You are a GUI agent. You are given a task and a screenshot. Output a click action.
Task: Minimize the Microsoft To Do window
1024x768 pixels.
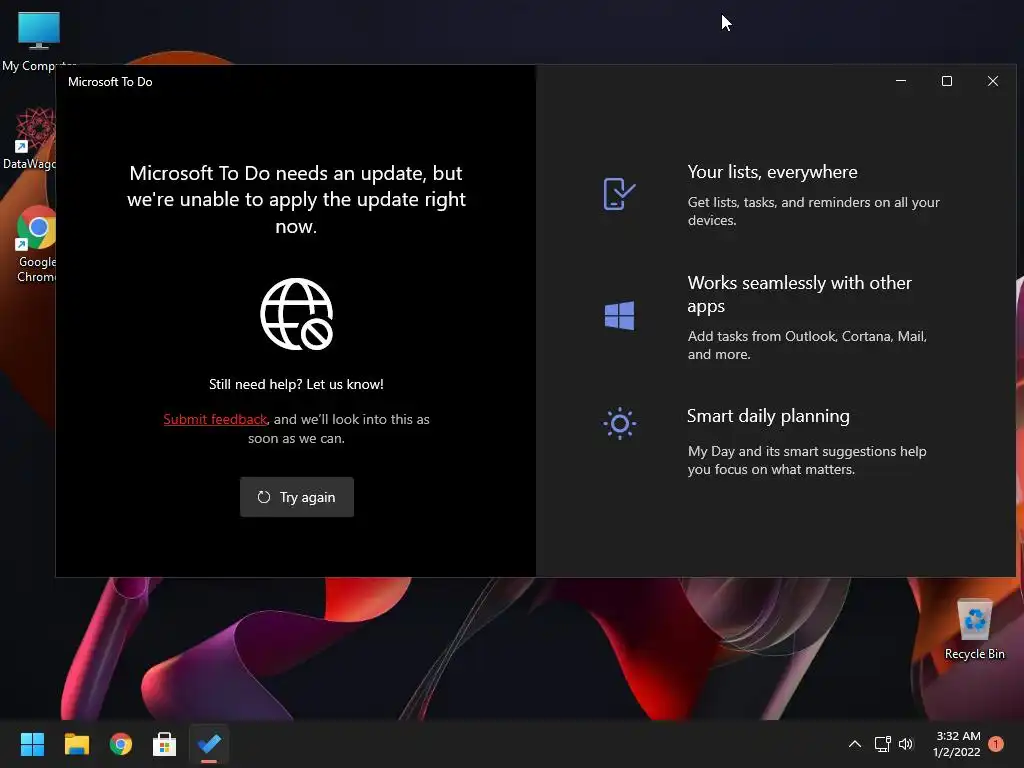(x=901, y=81)
